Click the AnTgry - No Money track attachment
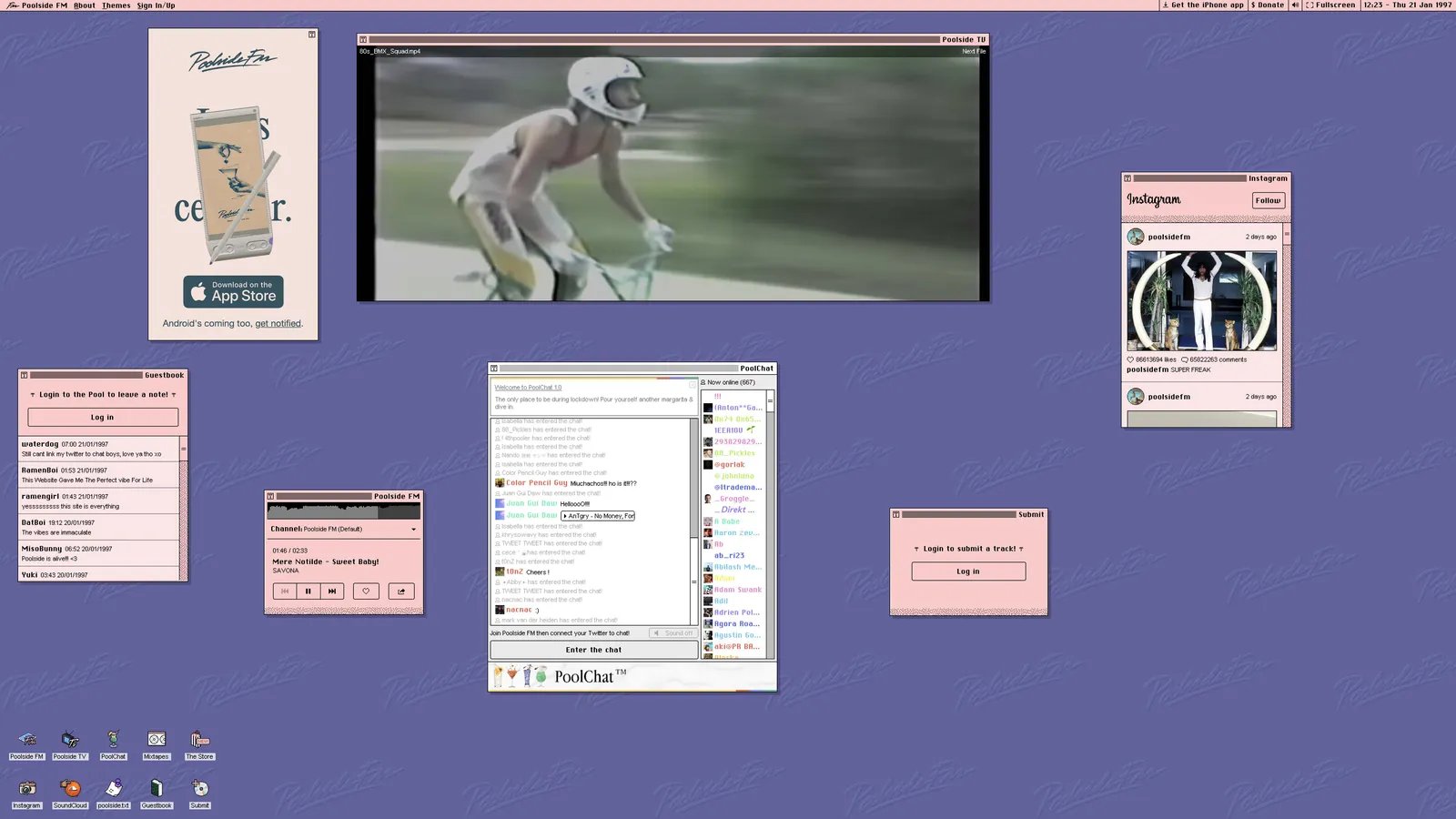The width and height of the screenshot is (1456, 819). (x=598, y=516)
